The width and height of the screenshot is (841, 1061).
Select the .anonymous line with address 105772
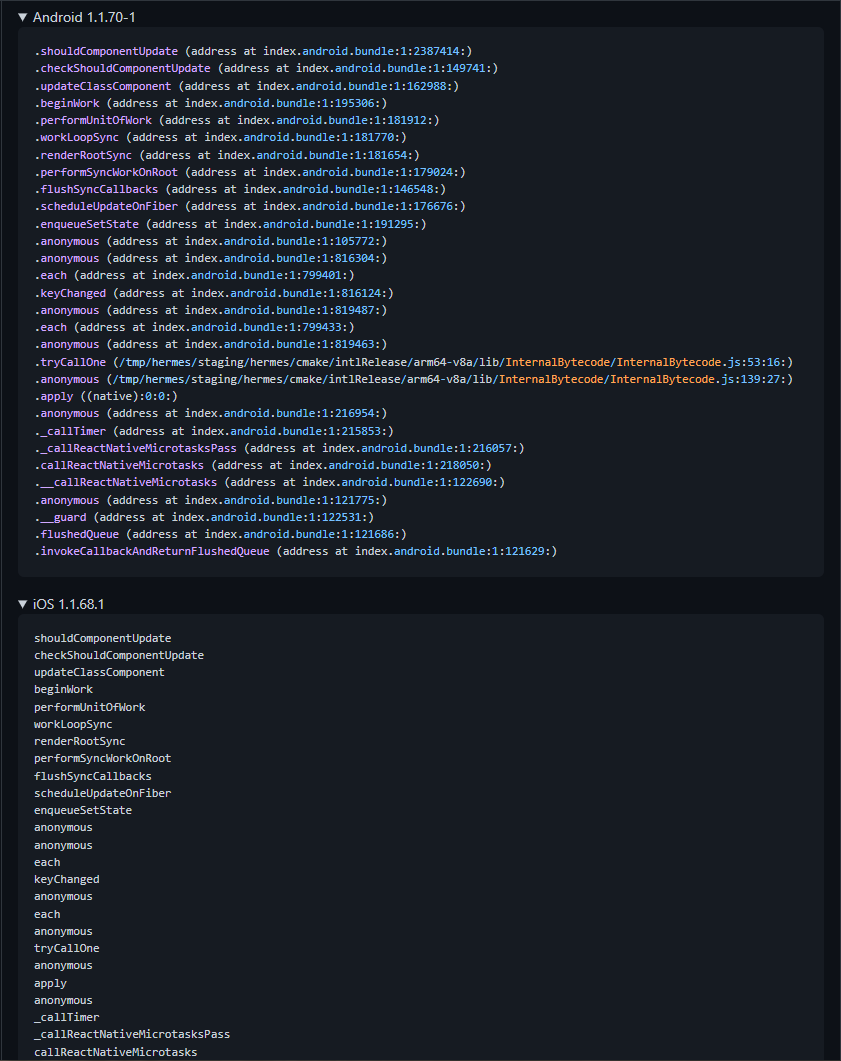[x=211, y=241]
